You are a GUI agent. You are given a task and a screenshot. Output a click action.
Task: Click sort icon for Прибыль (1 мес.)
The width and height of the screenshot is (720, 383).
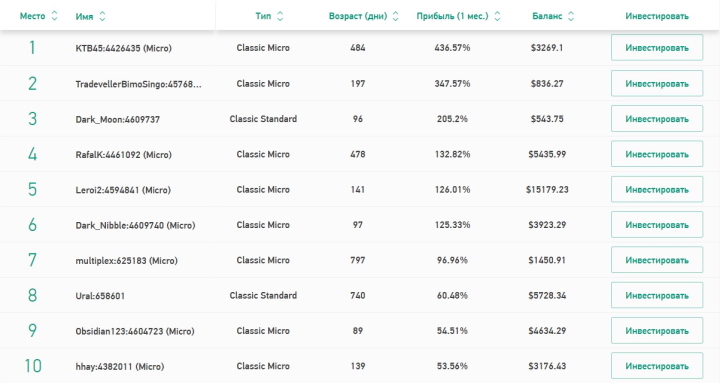tap(497, 16)
